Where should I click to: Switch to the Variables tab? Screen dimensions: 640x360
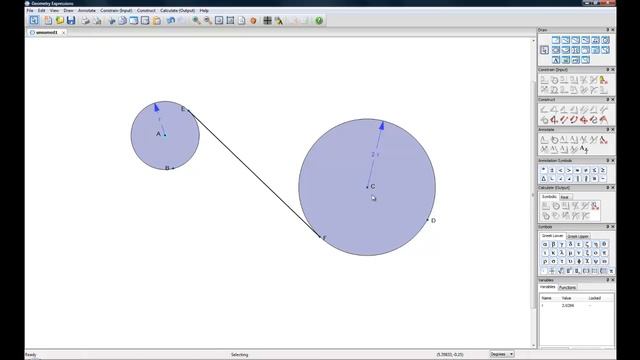548,287
